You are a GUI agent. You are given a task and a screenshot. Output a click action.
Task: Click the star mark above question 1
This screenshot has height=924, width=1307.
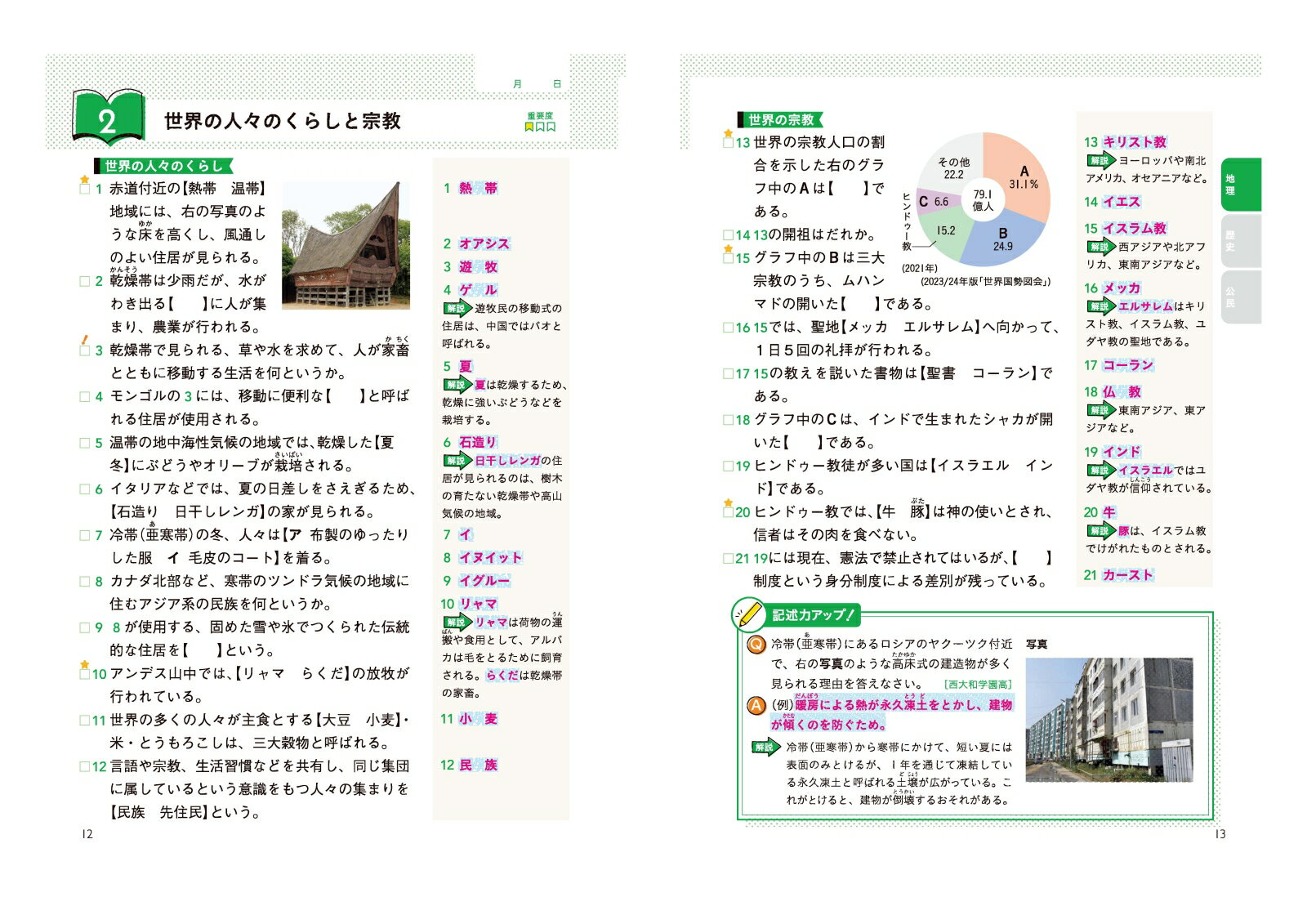pyautogui.click(x=83, y=179)
